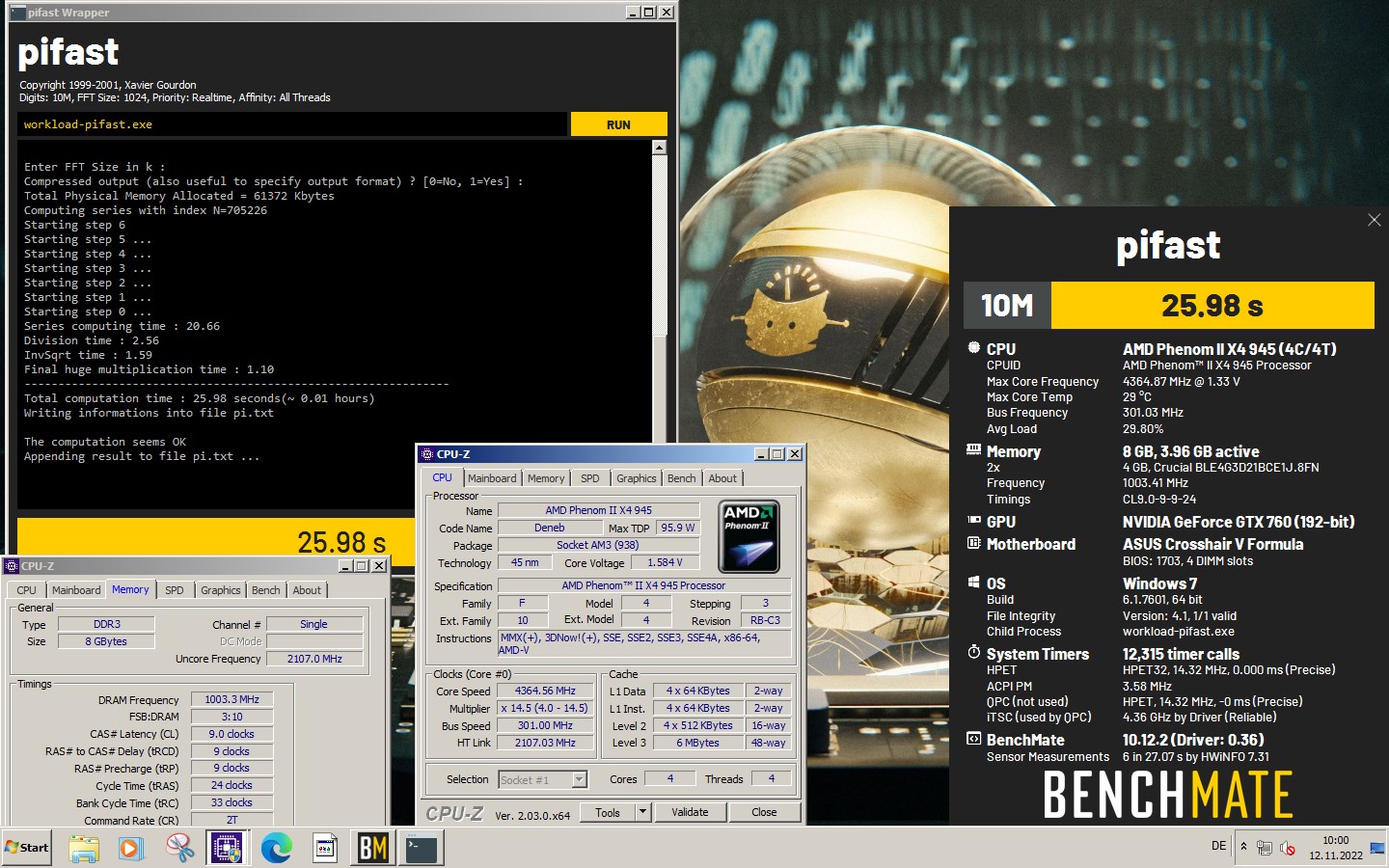Click the BenchMate section icon
This screenshot has width=1389, height=868.
[x=973, y=739]
